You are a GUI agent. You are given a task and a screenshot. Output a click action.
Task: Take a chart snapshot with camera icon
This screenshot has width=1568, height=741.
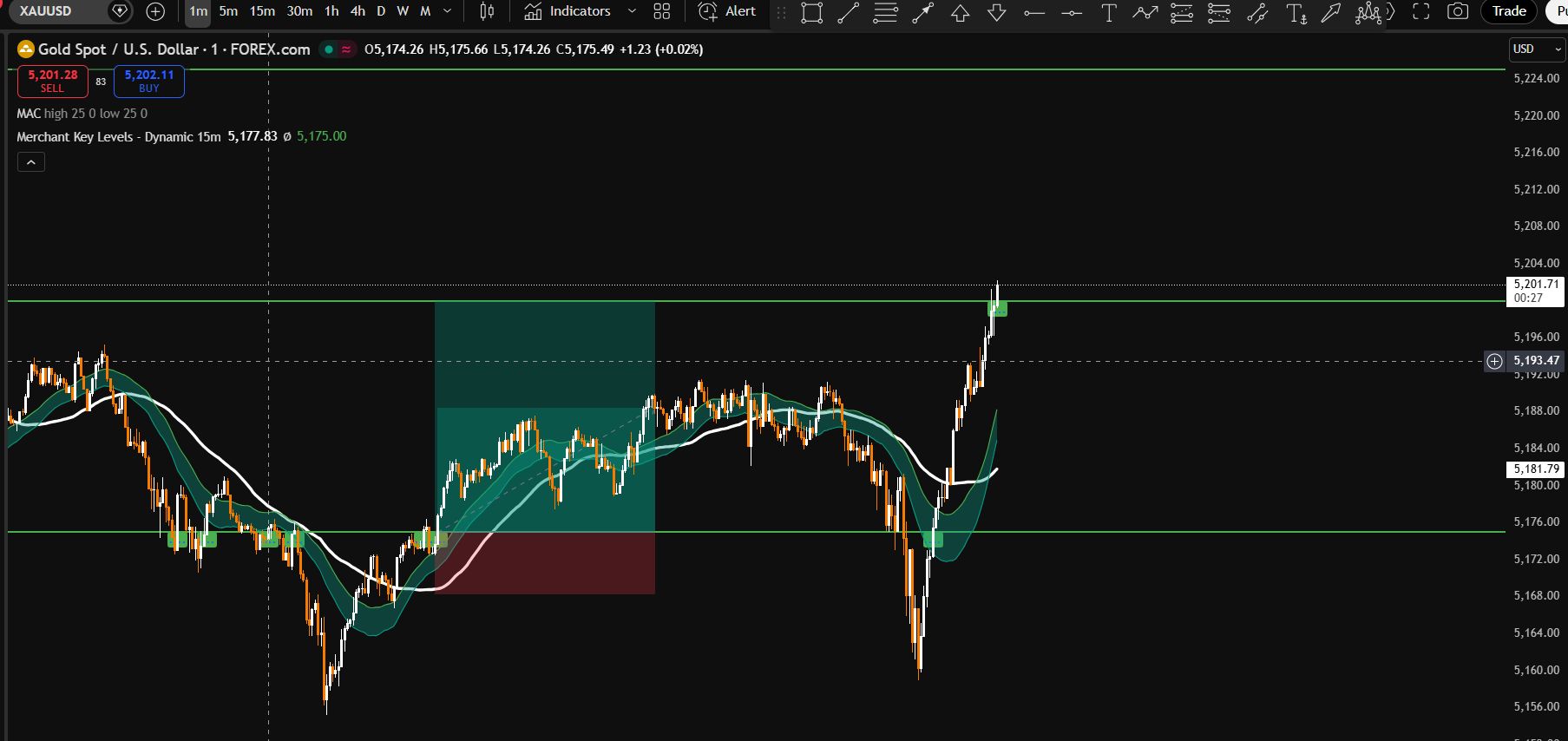[1458, 11]
